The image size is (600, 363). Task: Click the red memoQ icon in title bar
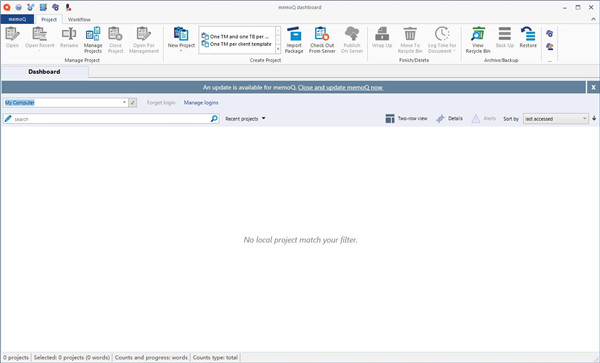(7, 7)
